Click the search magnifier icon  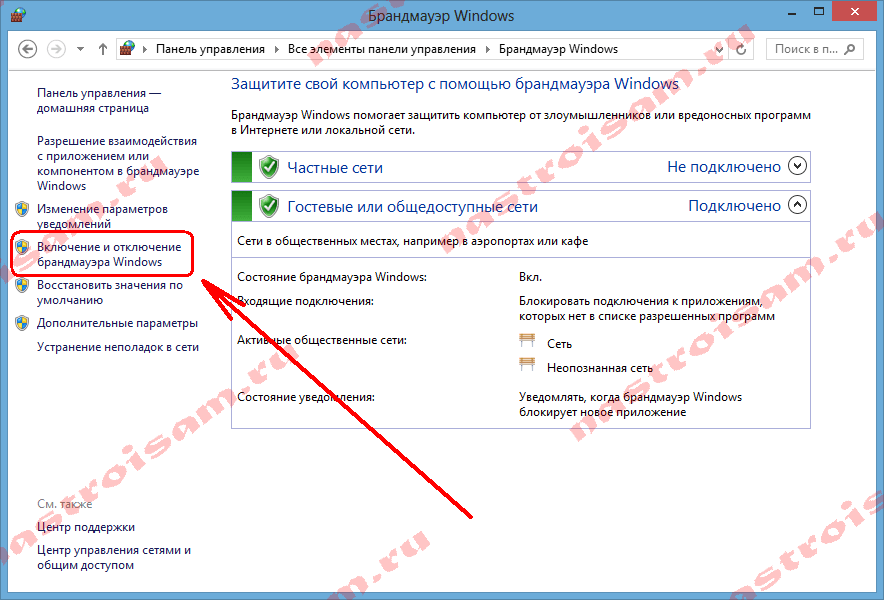tap(850, 49)
